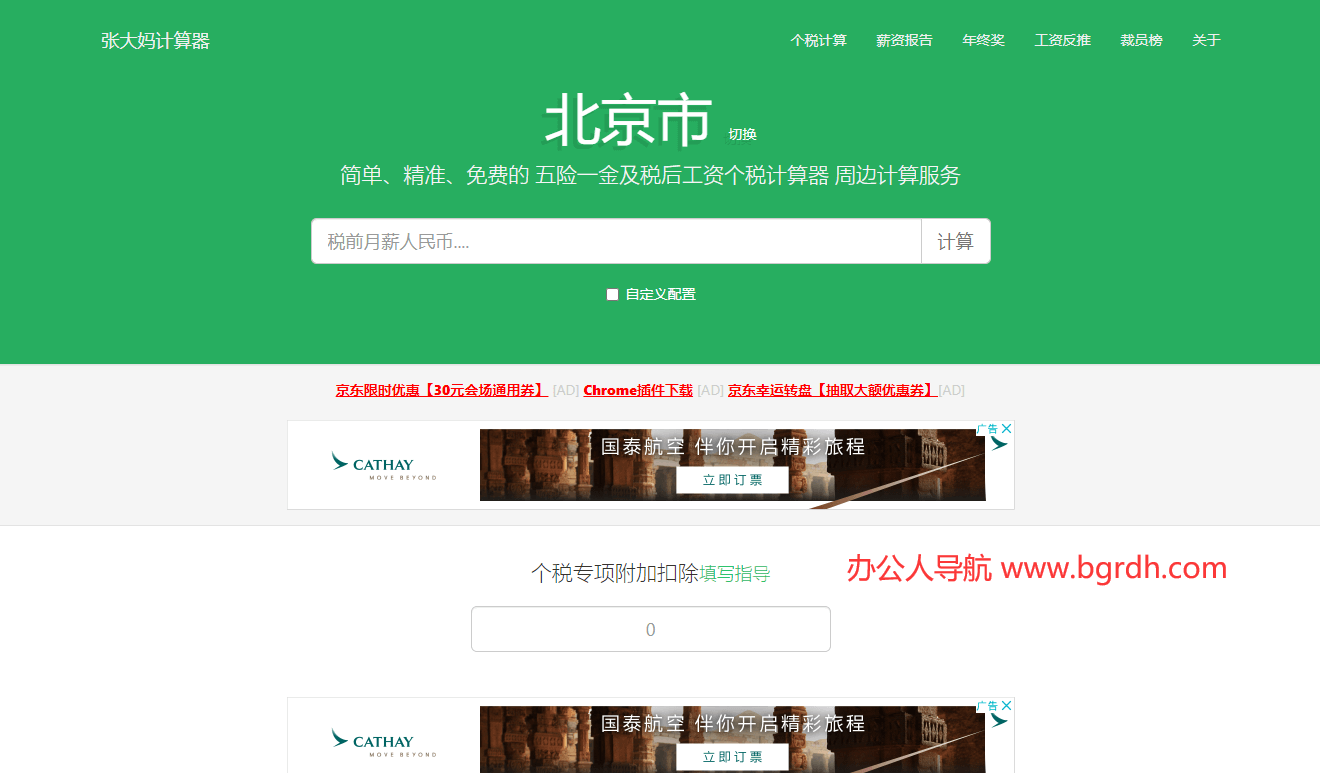The height and width of the screenshot is (773, 1320).
Task: Open the 京东限时优惠 coupon link
Action: pyautogui.click(x=440, y=390)
